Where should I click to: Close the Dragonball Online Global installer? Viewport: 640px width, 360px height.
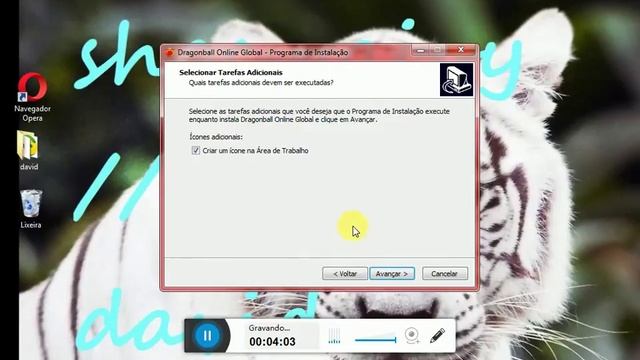(x=461, y=50)
